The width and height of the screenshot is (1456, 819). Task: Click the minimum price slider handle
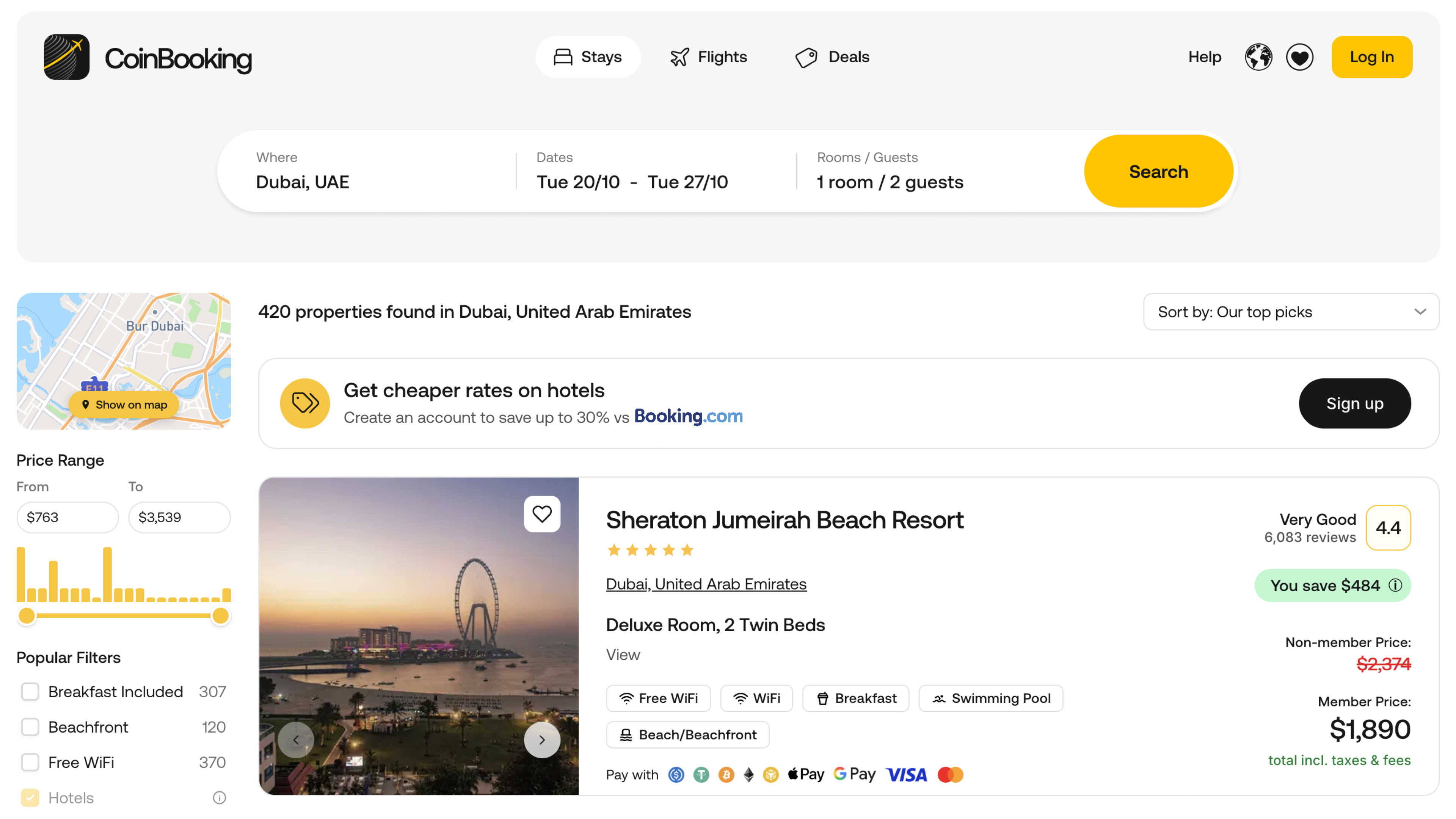click(27, 615)
